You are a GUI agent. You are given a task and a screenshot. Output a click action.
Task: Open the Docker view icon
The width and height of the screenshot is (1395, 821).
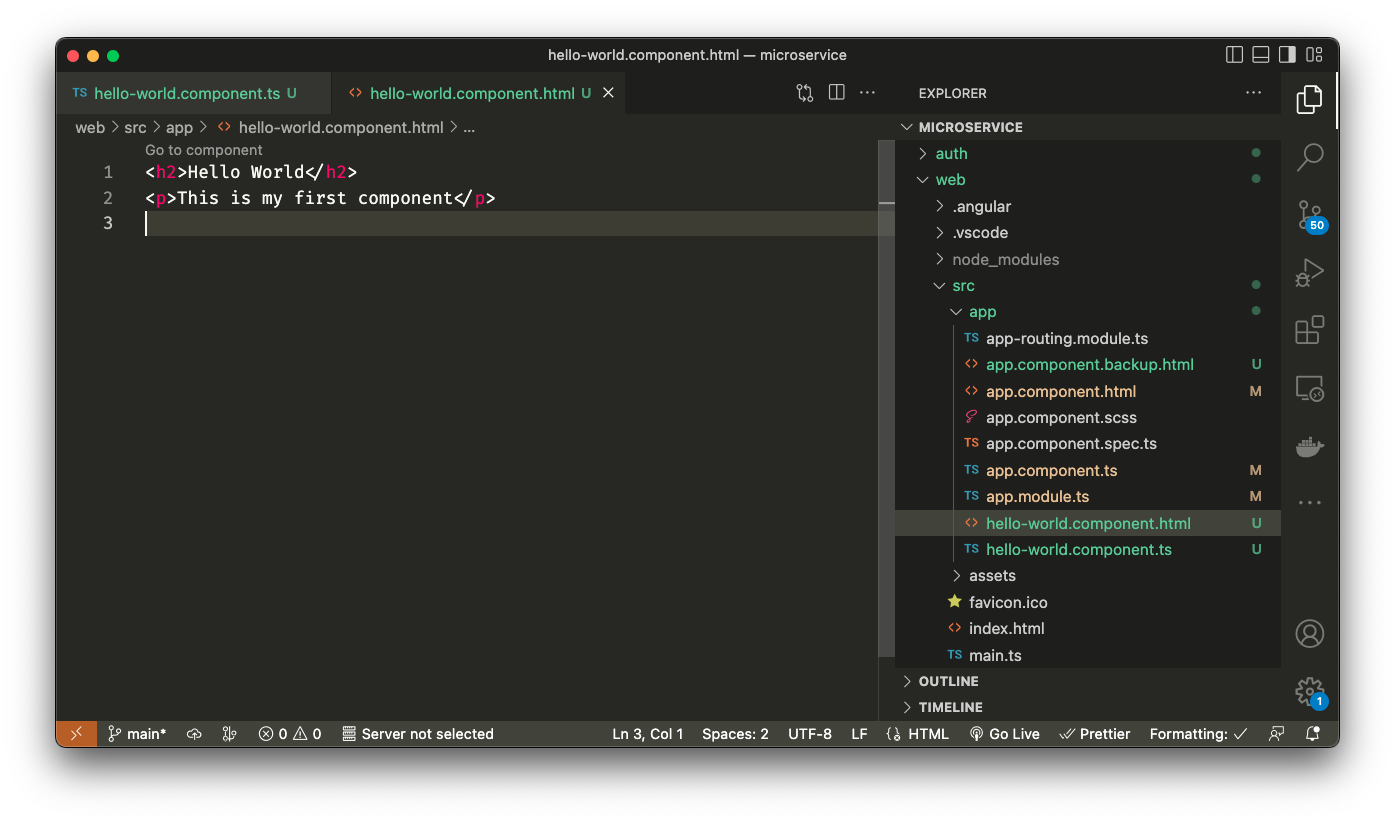tap(1309, 446)
